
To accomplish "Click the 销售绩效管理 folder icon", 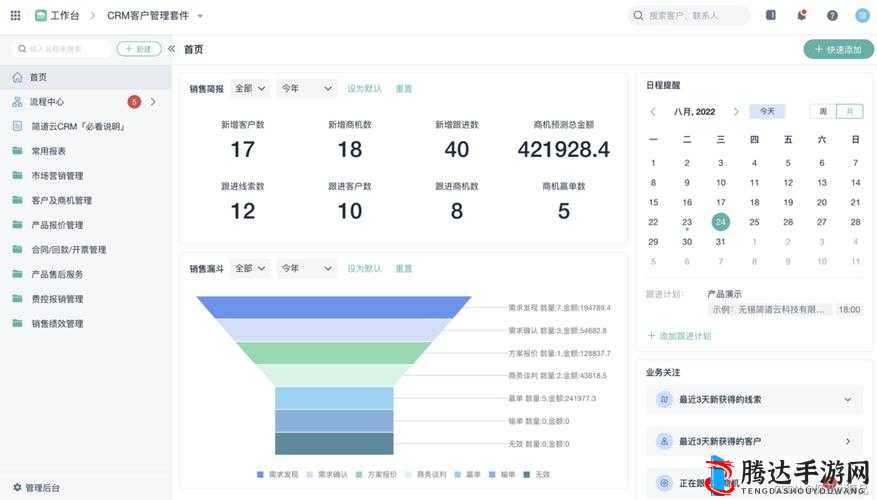I will click(x=17, y=323).
